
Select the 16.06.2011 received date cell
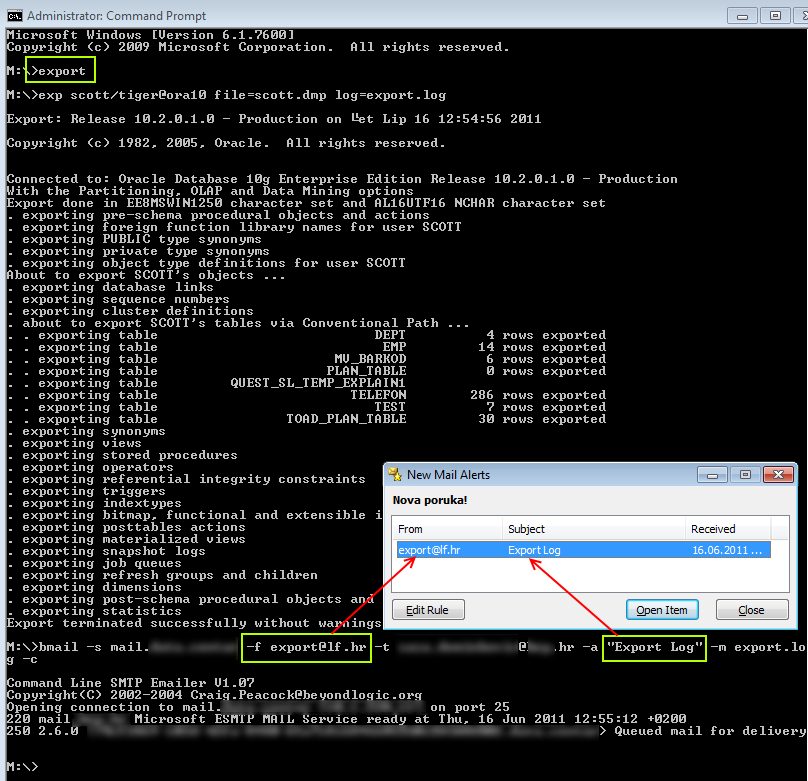coord(727,550)
